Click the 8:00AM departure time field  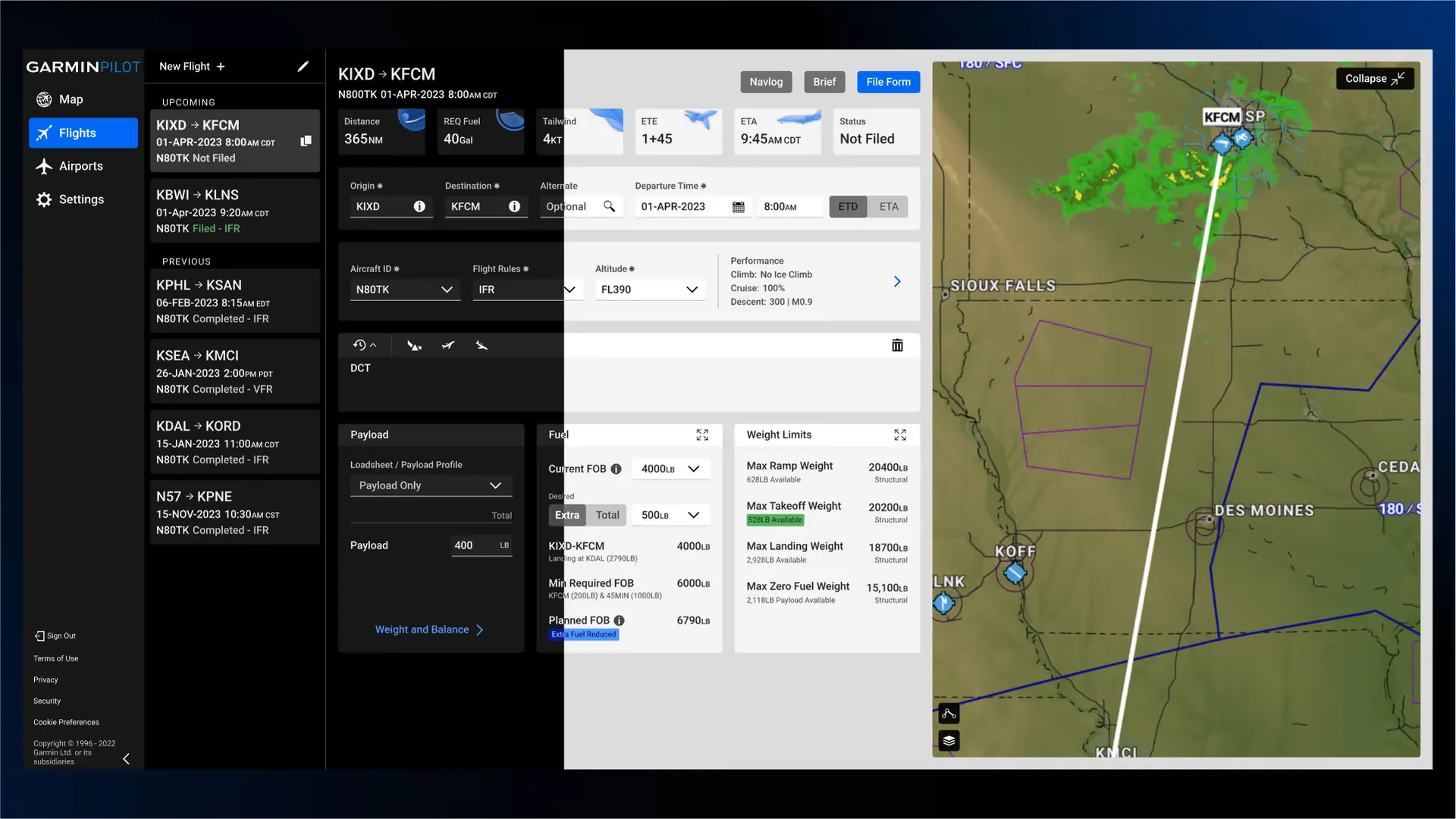791,206
